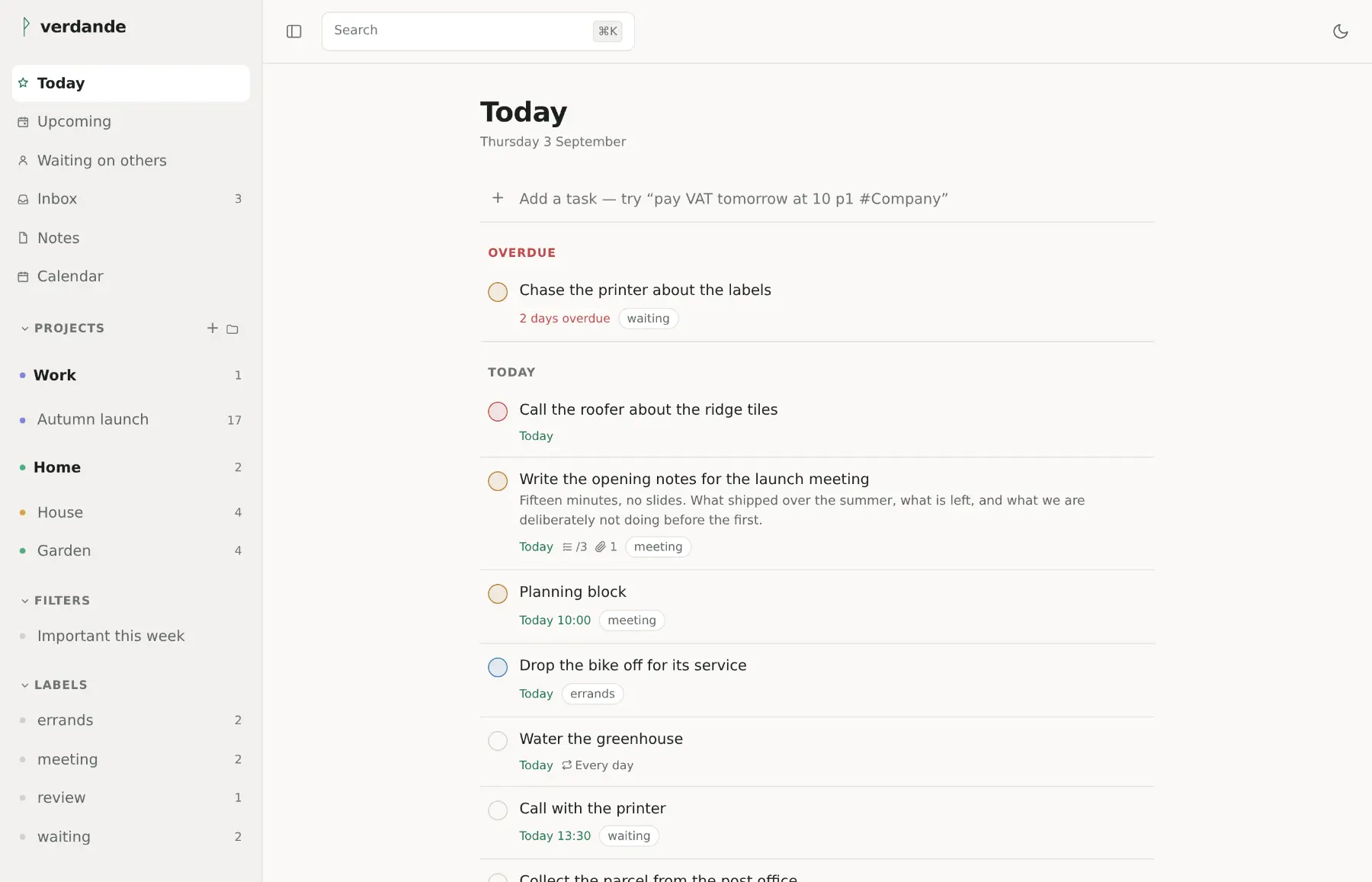1372x882 pixels.
Task: Click the plus icon beside Add a task
Action: [498, 198]
